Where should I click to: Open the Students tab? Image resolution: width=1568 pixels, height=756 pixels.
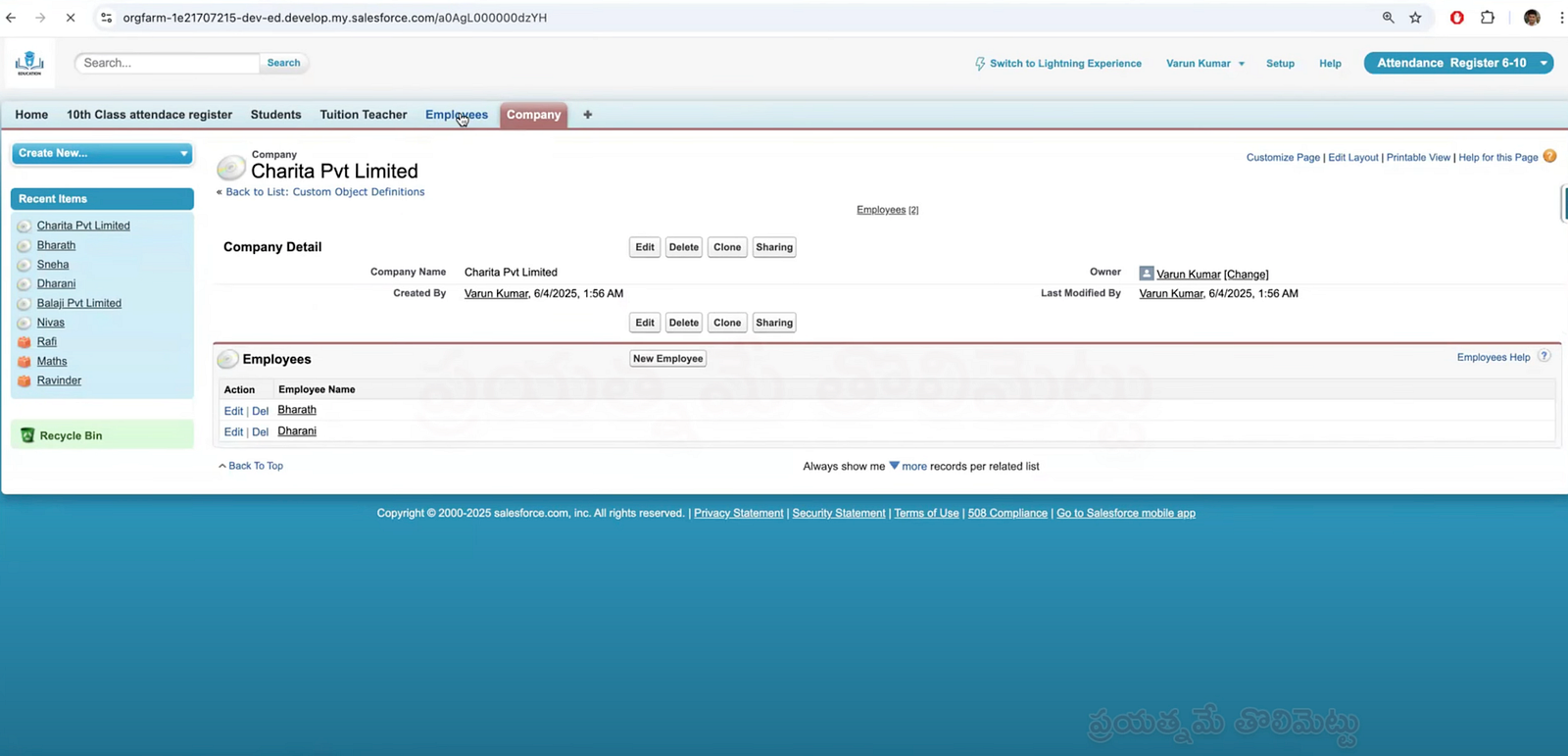[x=275, y=115]
